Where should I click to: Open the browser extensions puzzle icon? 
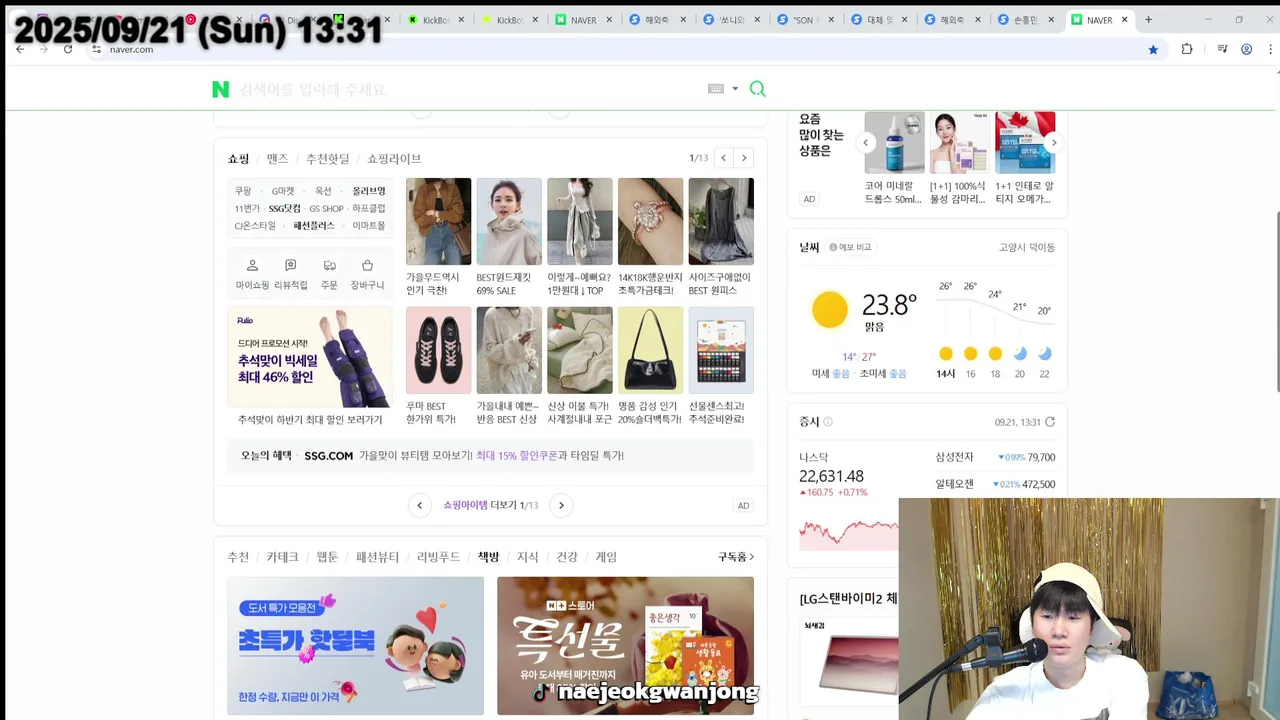[x=1187, y=49]
